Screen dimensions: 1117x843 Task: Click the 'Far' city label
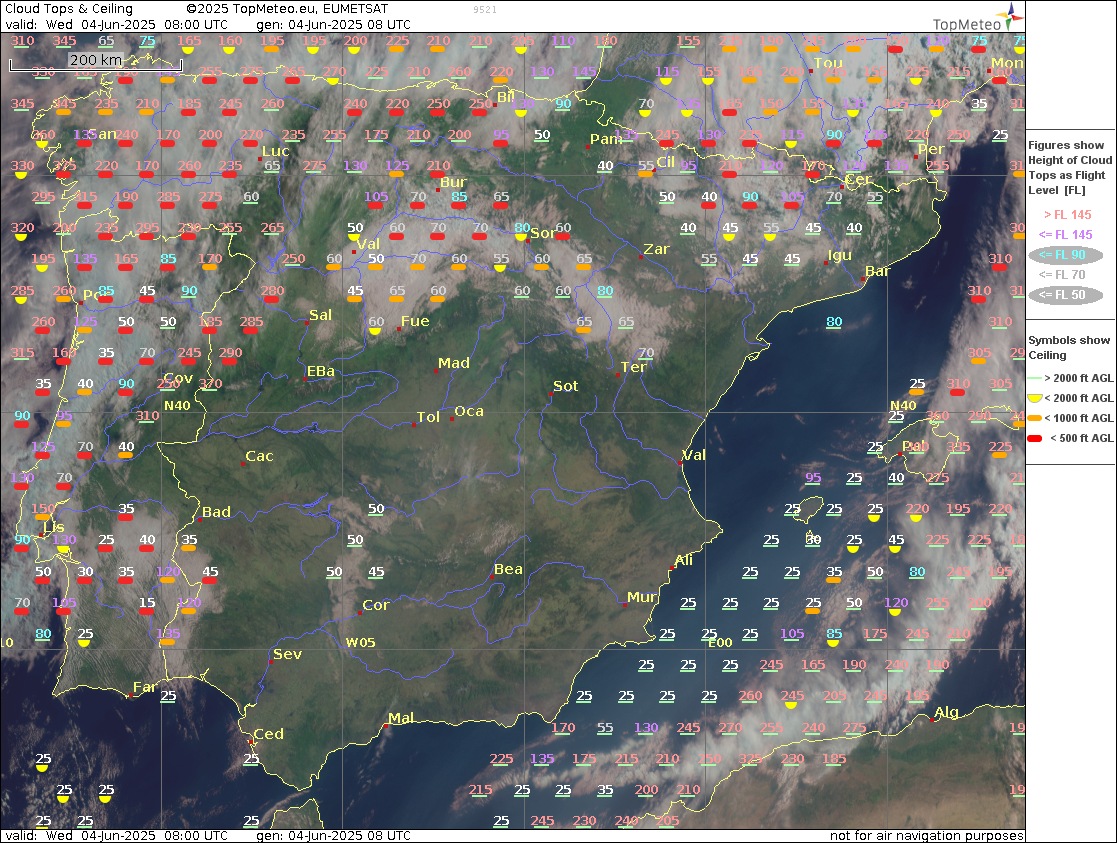point(144,687)
